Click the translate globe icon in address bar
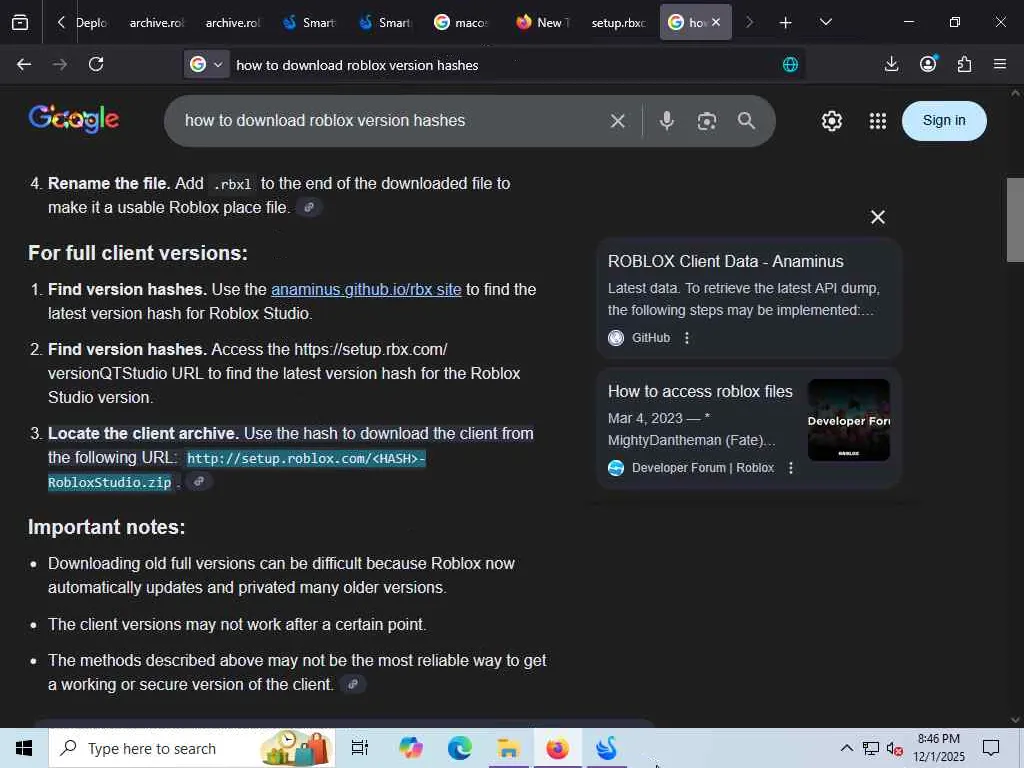 pyautogui.click(x=790, y=64)
